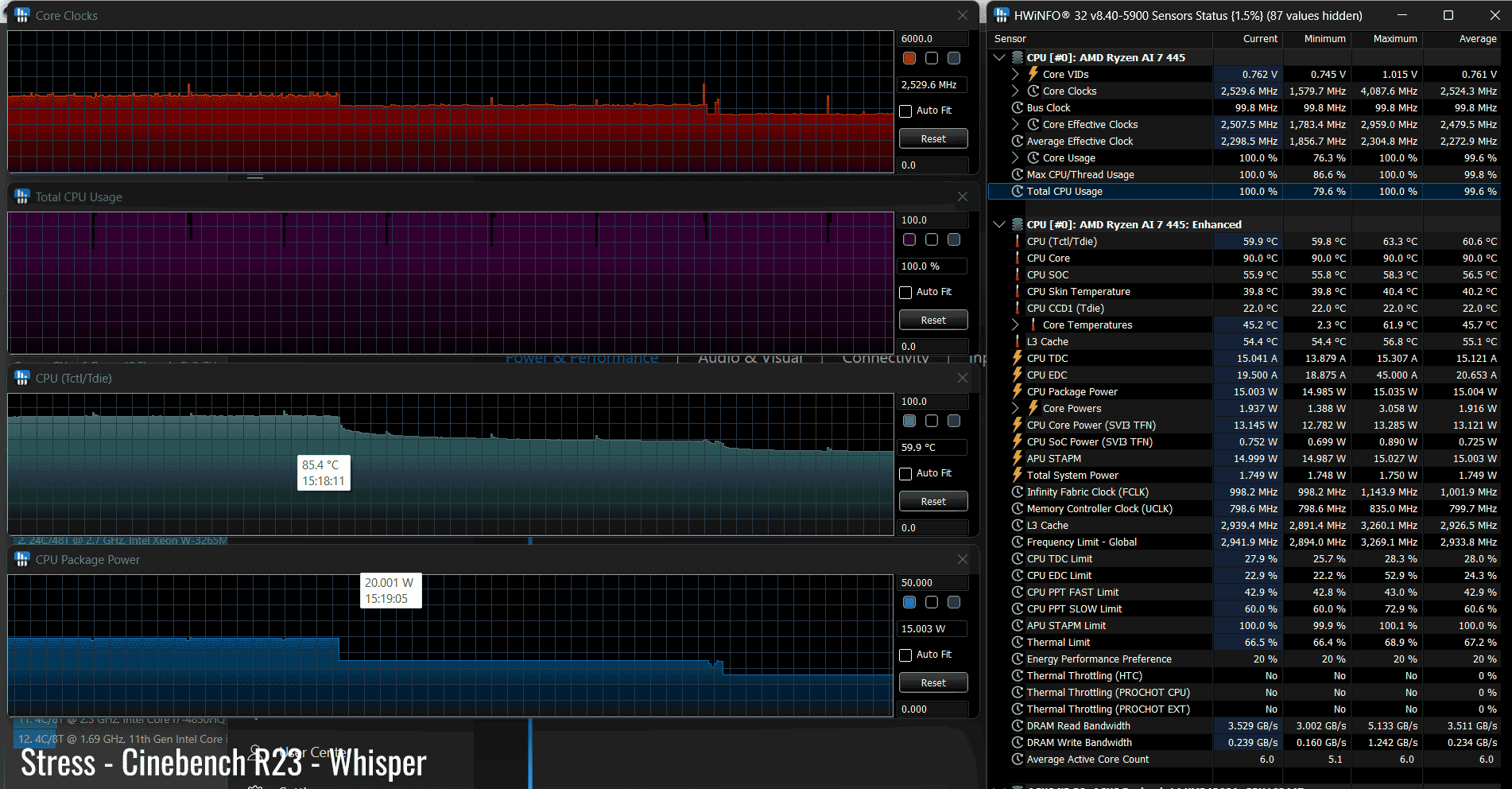Click the Minimum column header

click(1316, 38)
